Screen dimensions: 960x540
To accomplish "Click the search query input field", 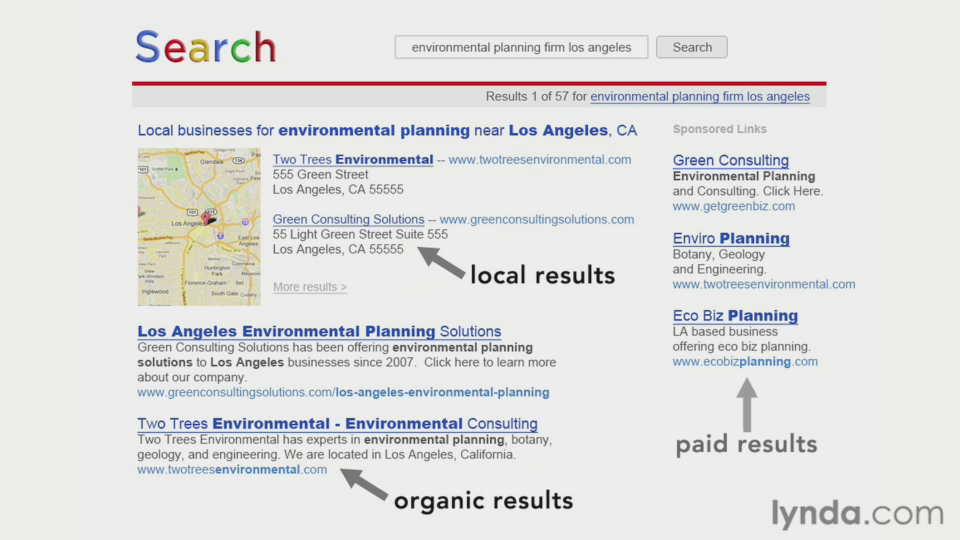I will pyautogui.click(x=521, y=47).
